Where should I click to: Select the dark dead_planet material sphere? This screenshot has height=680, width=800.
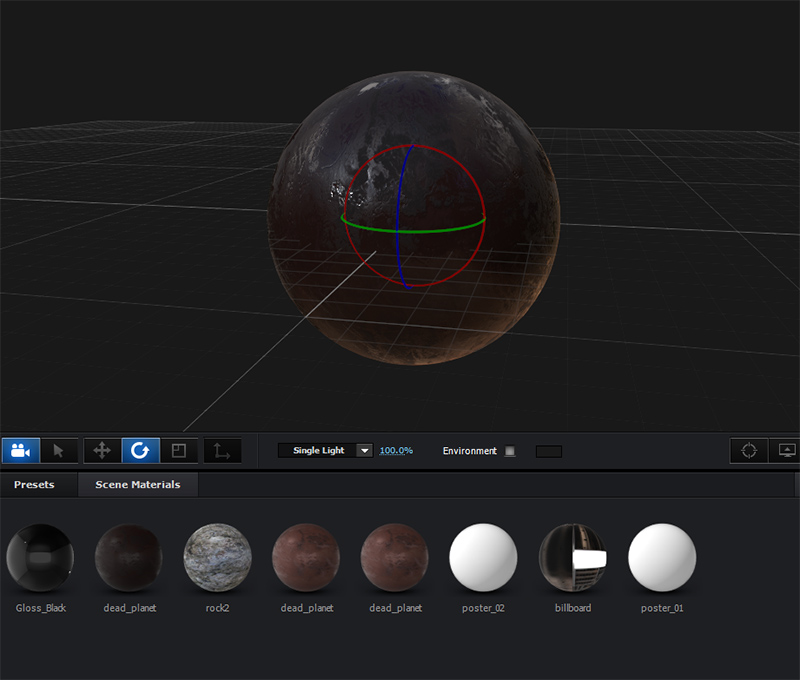(129, 558)
